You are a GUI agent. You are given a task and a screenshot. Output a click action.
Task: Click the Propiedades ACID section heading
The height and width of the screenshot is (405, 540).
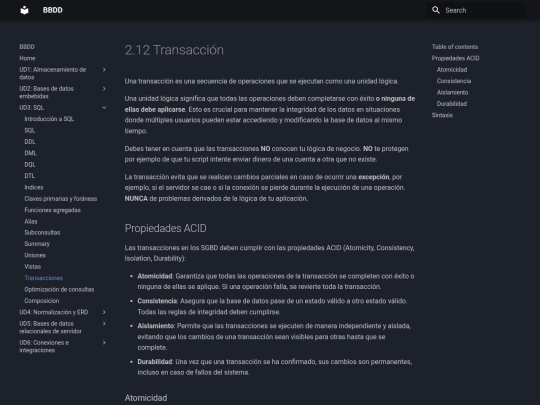[x=166, y=228]
